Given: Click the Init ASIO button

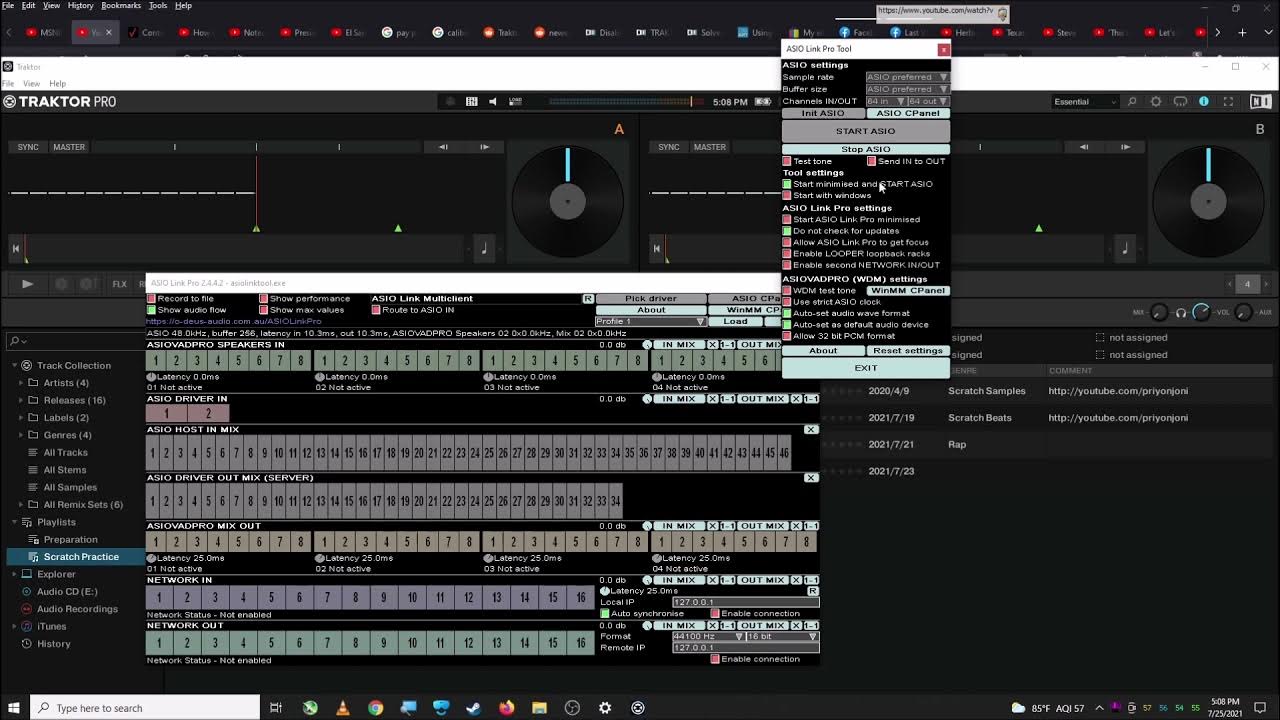Looking at the screenshot, I should (823, 113).
